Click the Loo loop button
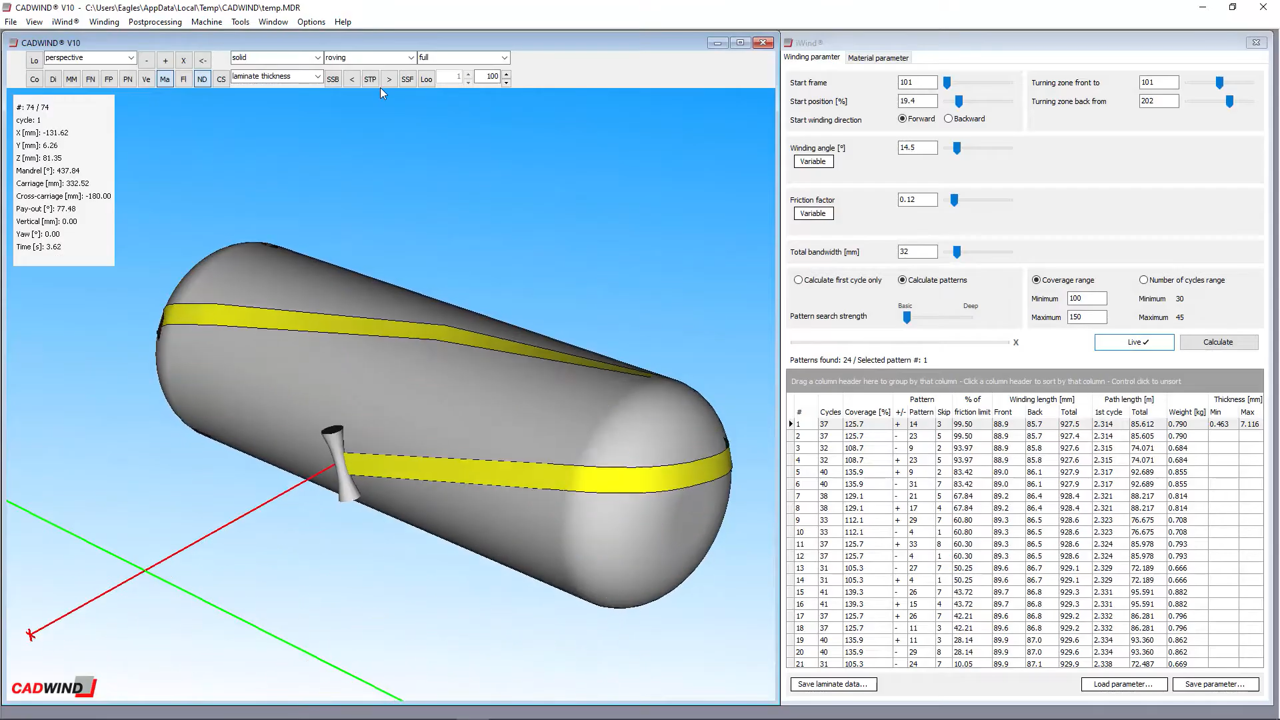1280x720 pixels. tap(426, 79)
